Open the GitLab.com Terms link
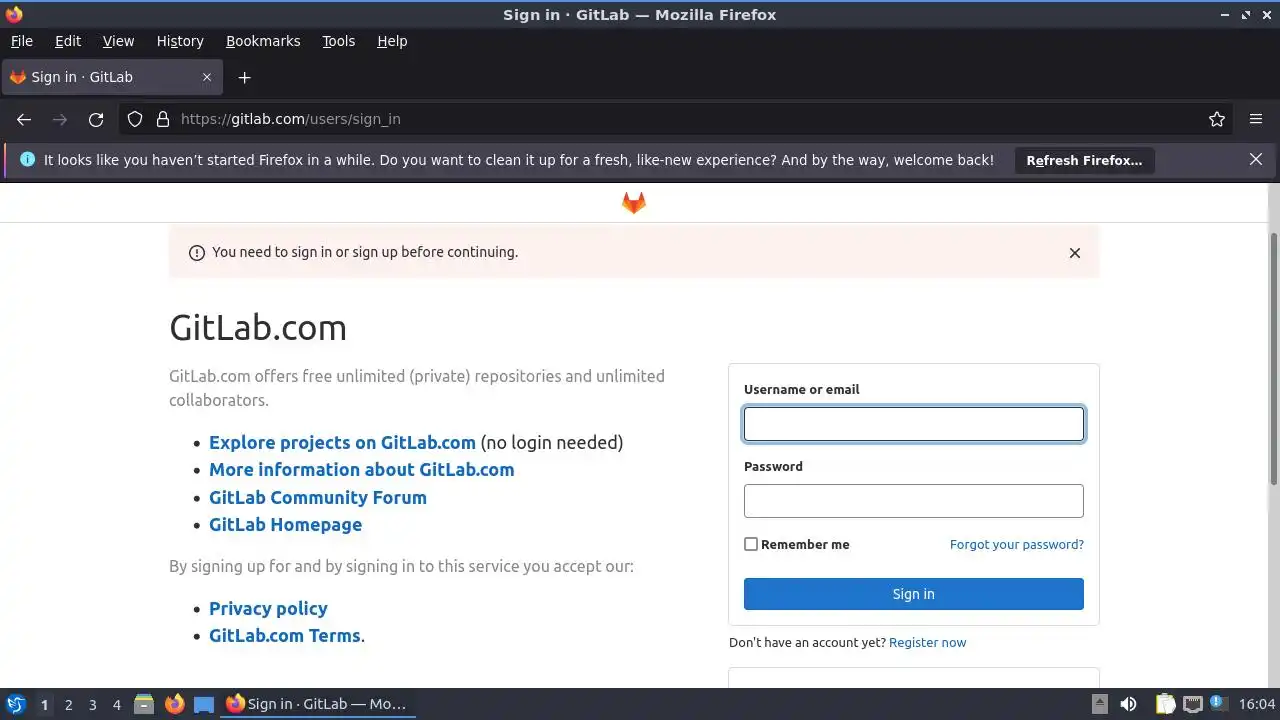The width and height of the screenshot is (1280, 720). (285, 636)
